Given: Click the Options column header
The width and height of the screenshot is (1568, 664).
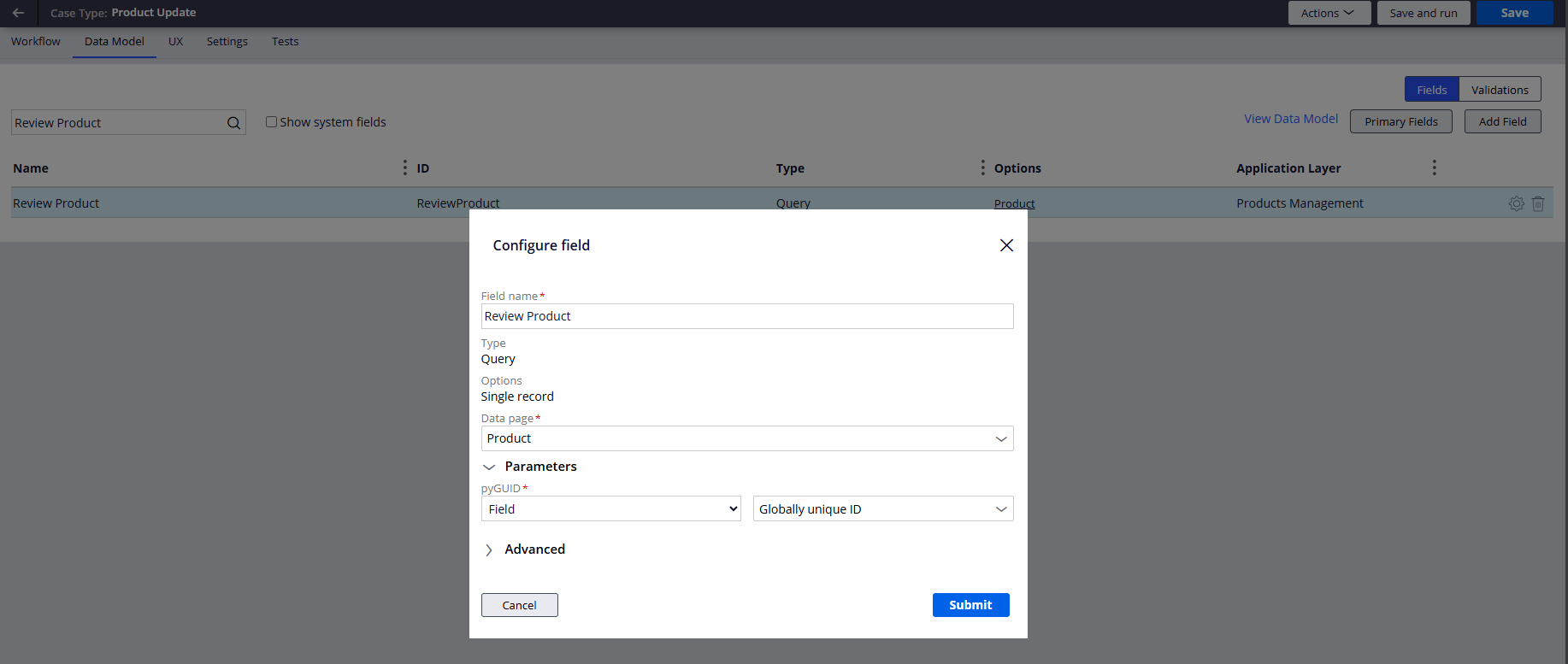Looking at the screenshot, I should pyautogui.click(x=1017, y=168).
